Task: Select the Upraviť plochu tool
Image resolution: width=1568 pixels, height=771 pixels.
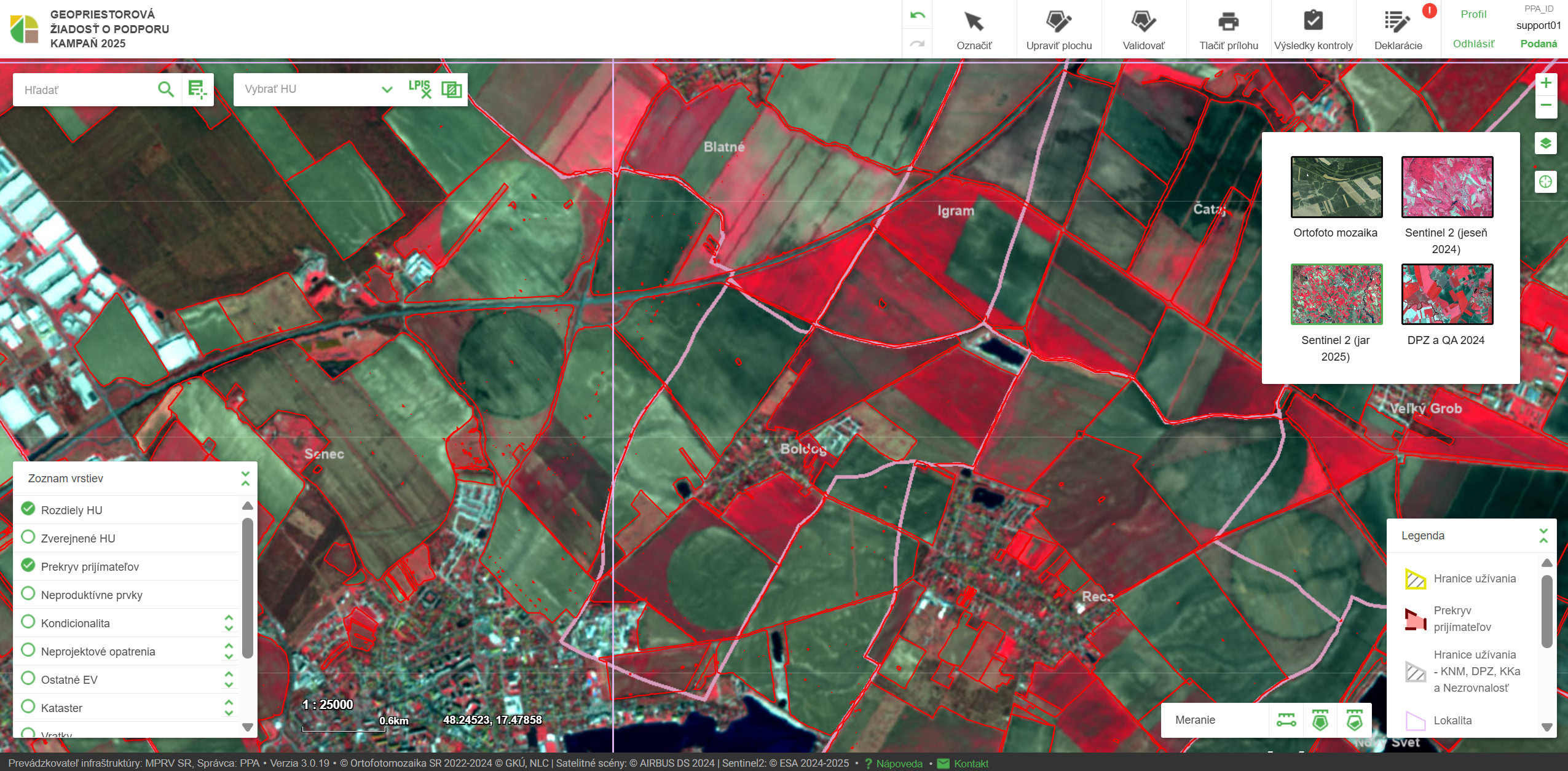Action: click(x=1058, y=22)
